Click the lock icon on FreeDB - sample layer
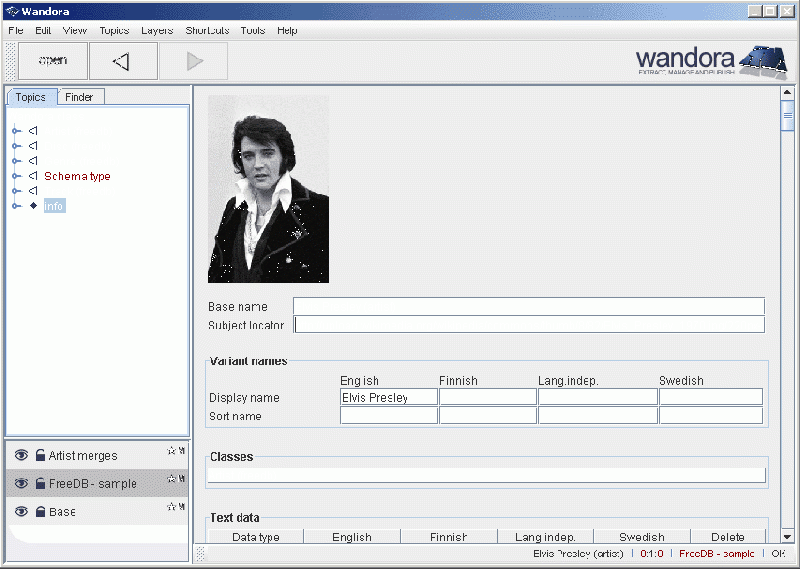Screen dimensions: 800x569 coord(41,484)
